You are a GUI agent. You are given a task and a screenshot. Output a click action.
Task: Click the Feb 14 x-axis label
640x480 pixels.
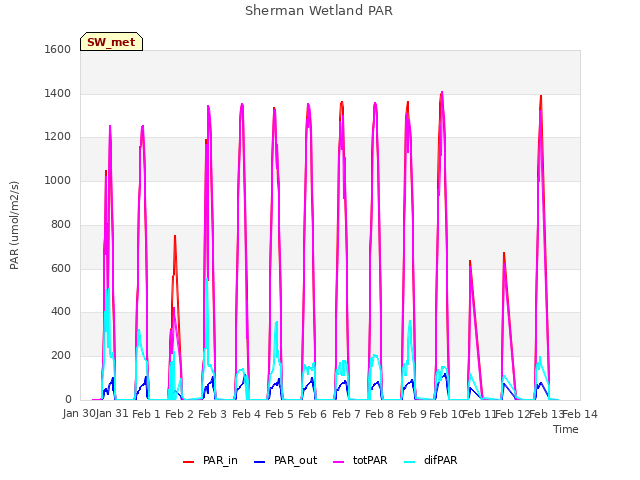tap(580, 414)
